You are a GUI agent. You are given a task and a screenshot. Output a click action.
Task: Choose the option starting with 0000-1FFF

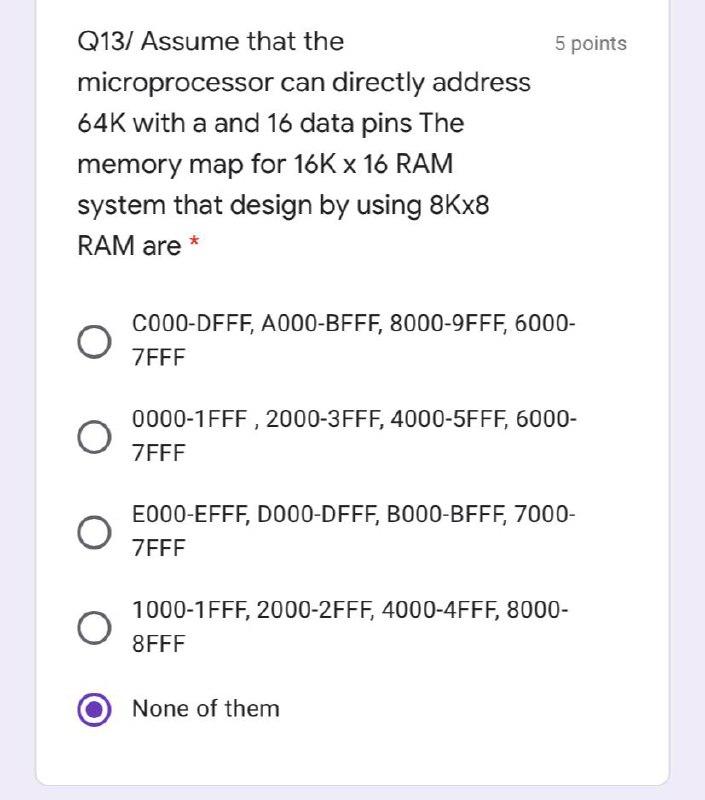[x=94, y=435]
